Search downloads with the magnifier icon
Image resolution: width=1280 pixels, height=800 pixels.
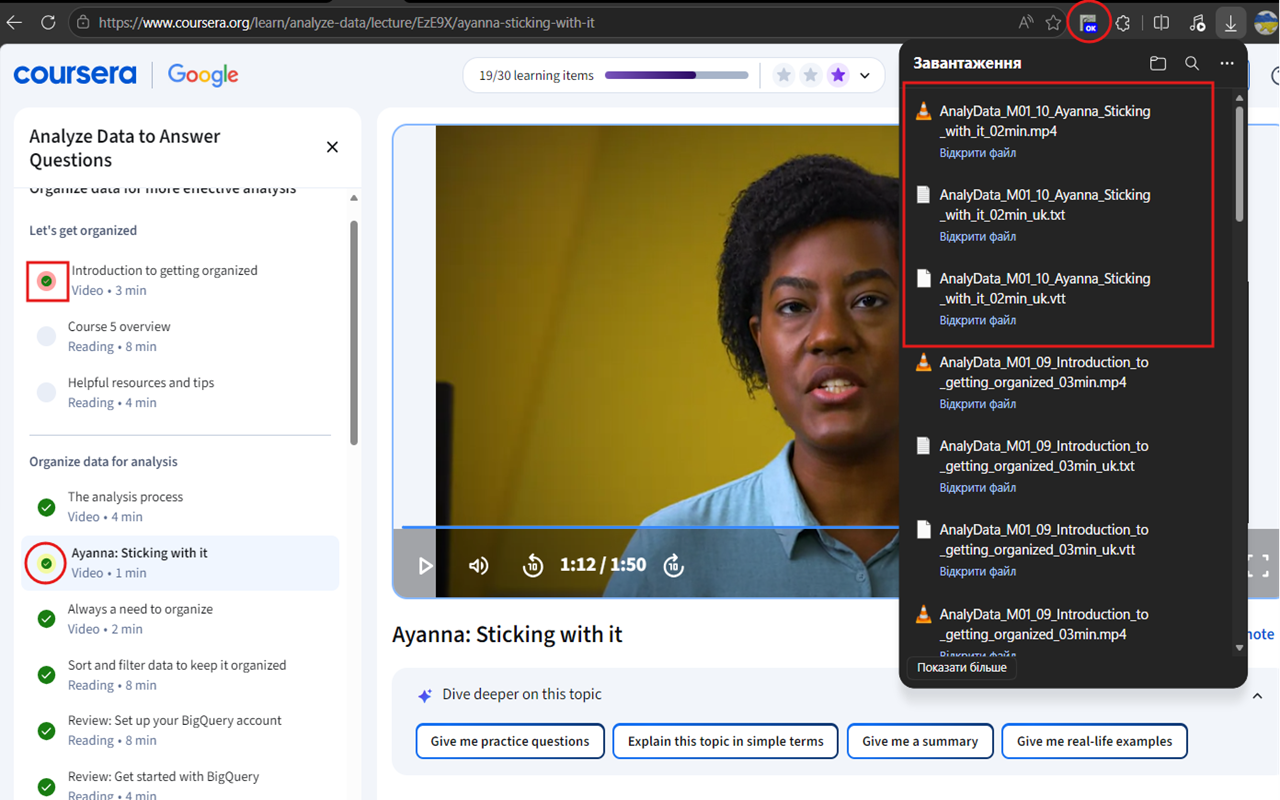1192,63
